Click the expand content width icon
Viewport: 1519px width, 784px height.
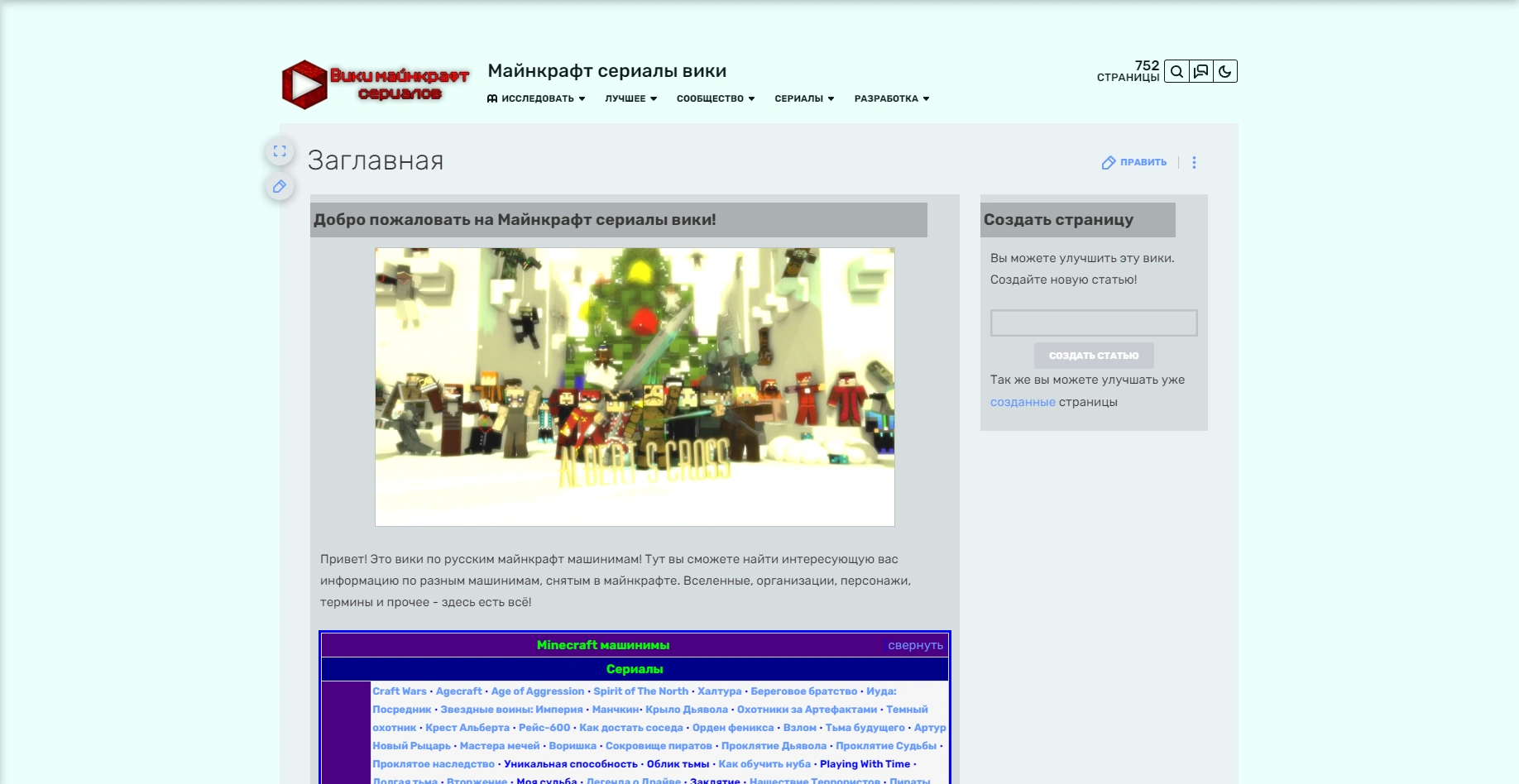pos(280,151)
